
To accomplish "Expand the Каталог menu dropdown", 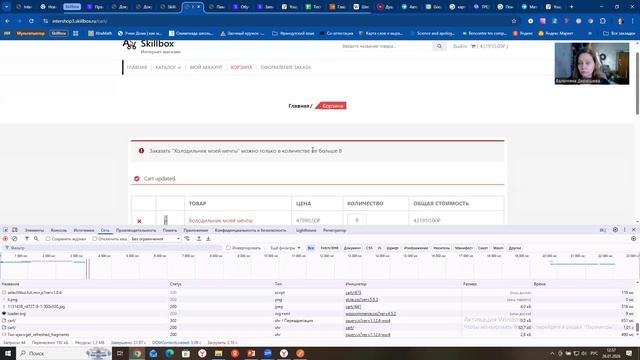I will (x=168, y=67).
